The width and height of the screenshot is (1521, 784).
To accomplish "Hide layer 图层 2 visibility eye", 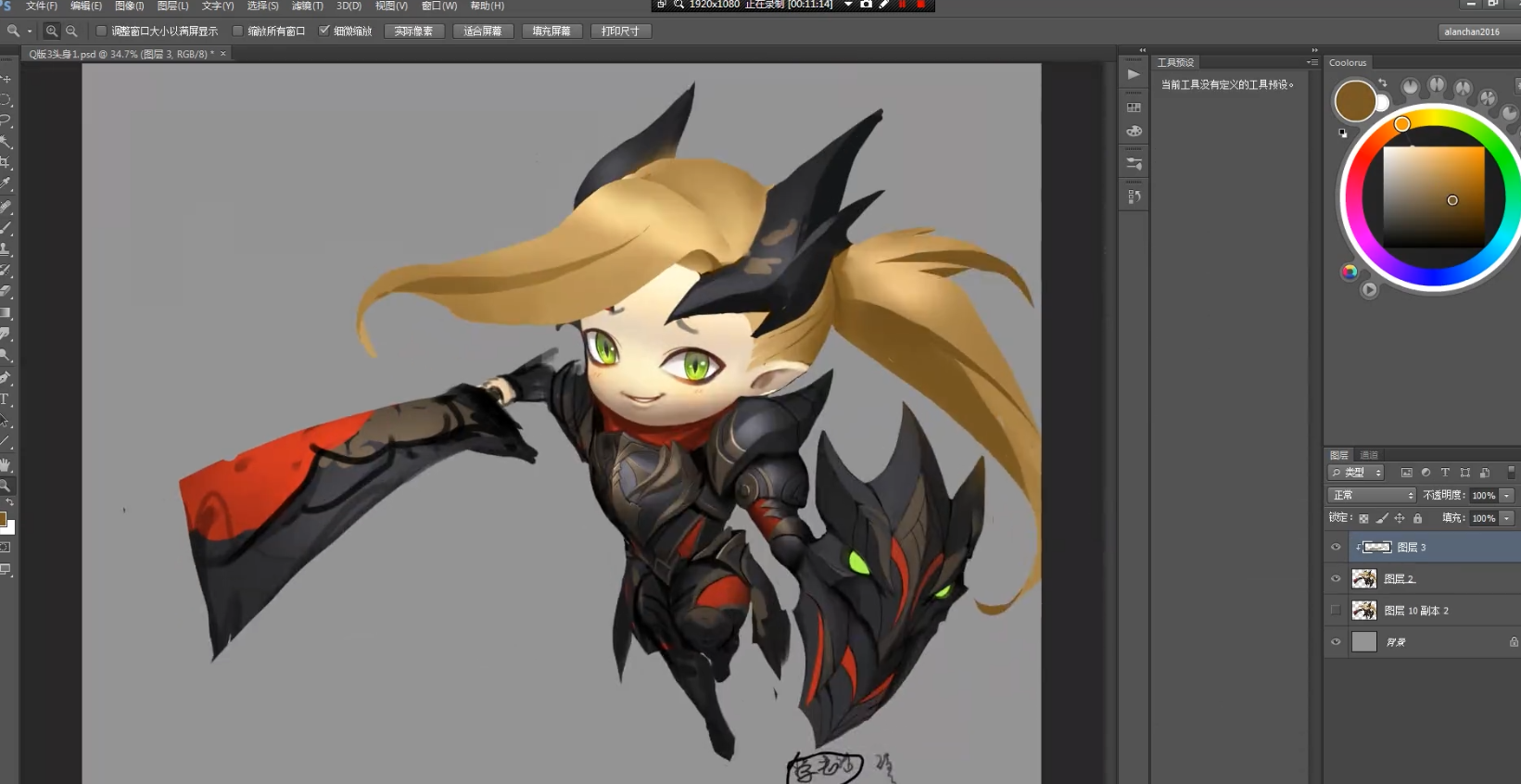I will tap(1336, 578).
